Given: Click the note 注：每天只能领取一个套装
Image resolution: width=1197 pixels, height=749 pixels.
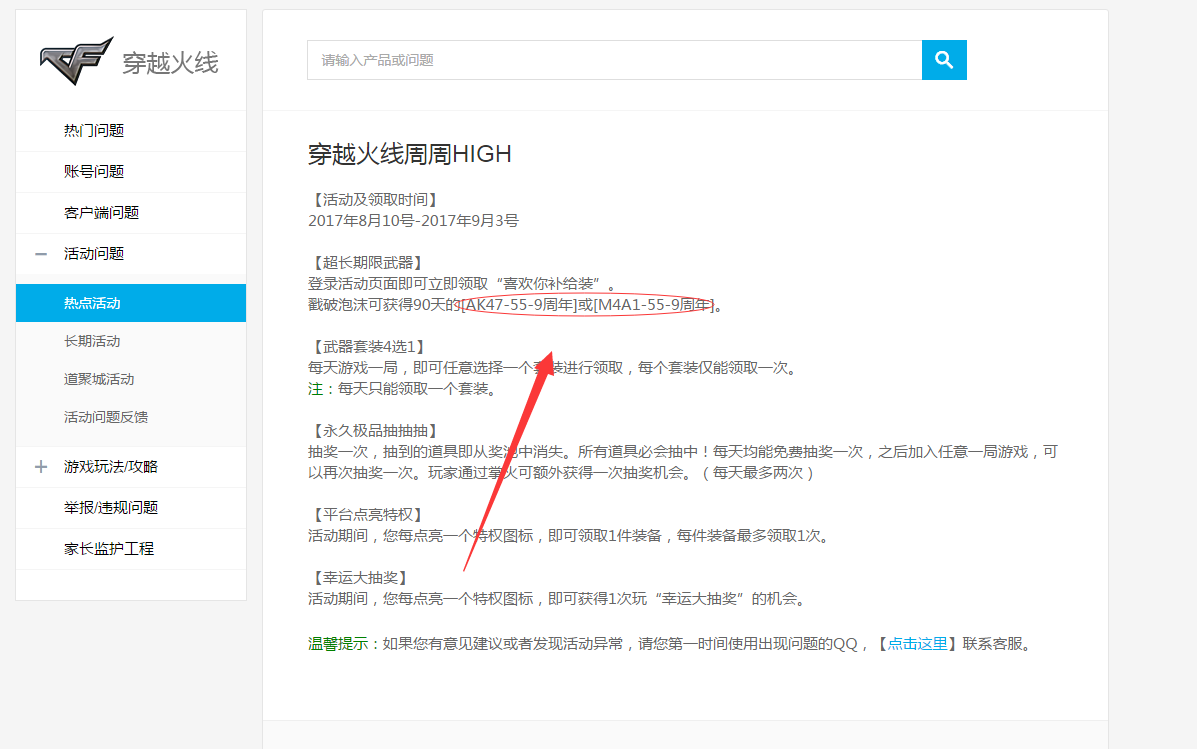Looking at the screenshot, I should pyautogui.click(x=402, y=389).
